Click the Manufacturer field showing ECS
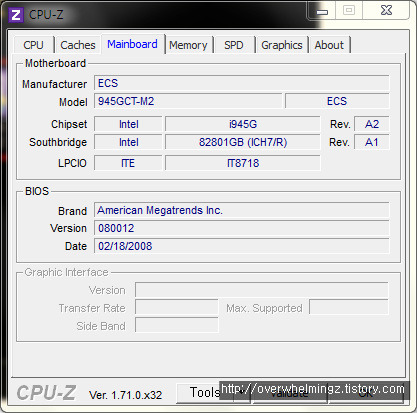The height and width of the screenshot is (413, 417). point(241,83)
